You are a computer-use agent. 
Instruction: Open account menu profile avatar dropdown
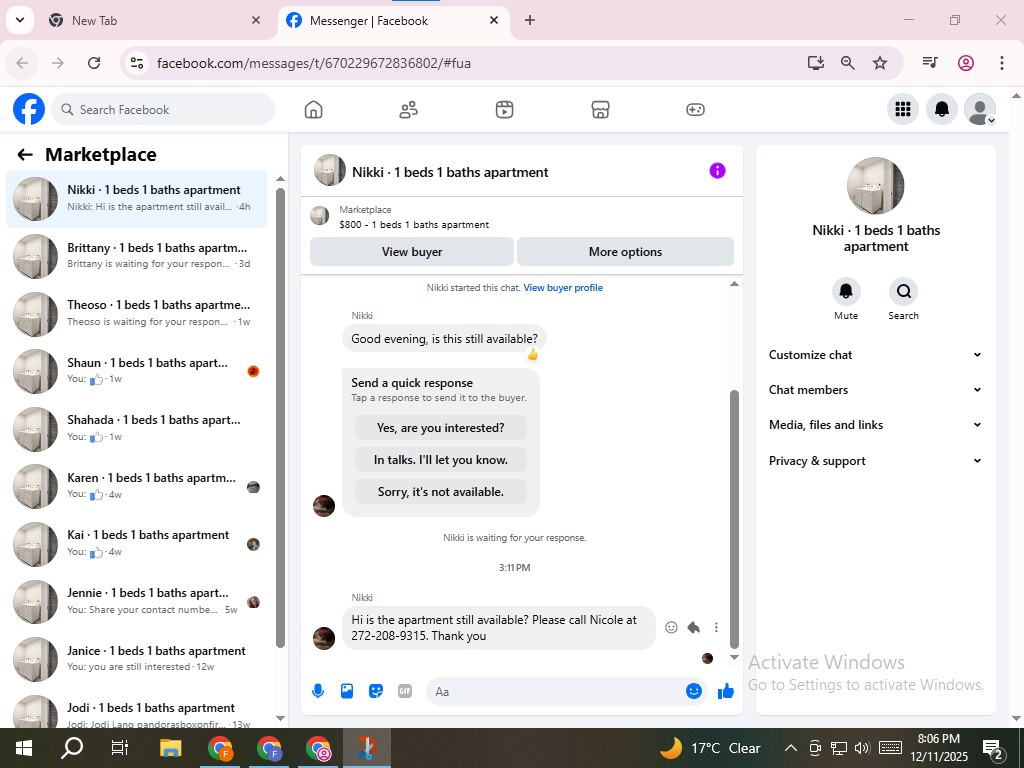[x=980, y=109]
